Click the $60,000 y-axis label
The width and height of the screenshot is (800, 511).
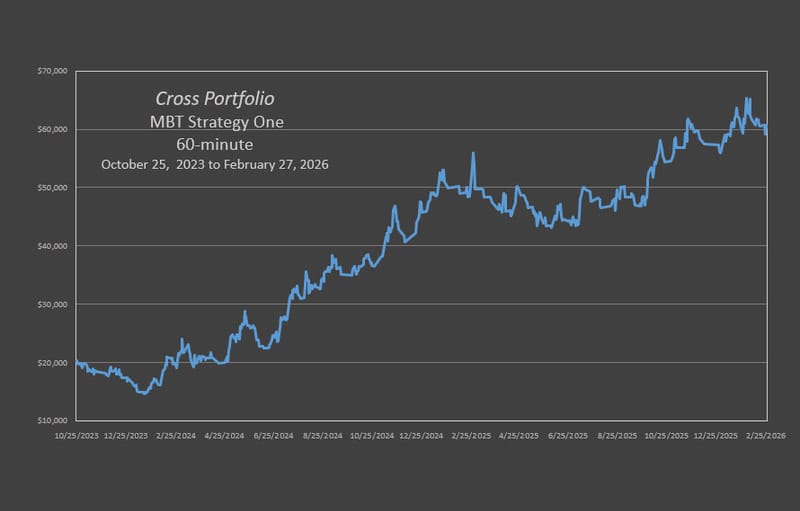tap(51, 129)
